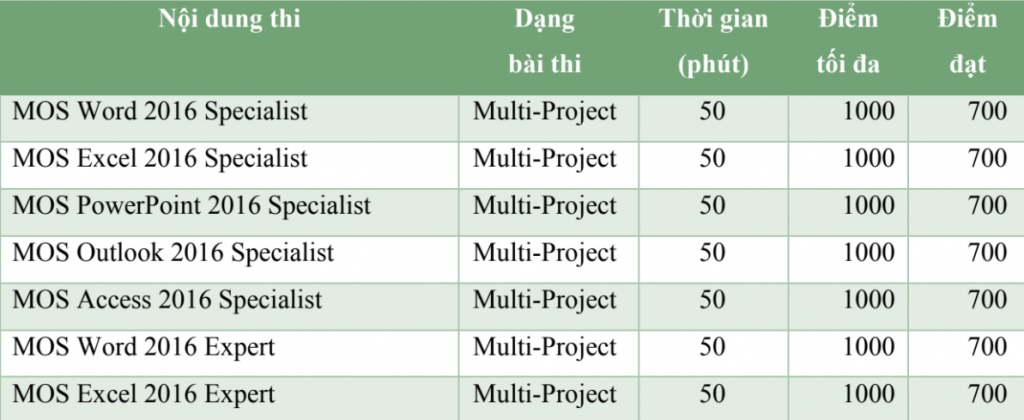
Task: Click the "Thời gian (phút)" column header
Action: pos(713,42)
